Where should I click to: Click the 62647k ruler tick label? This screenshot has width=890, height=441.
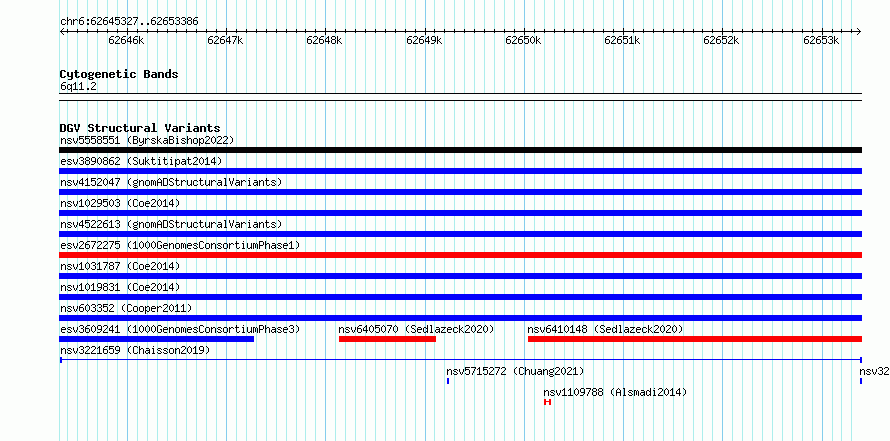pos(225,40)
